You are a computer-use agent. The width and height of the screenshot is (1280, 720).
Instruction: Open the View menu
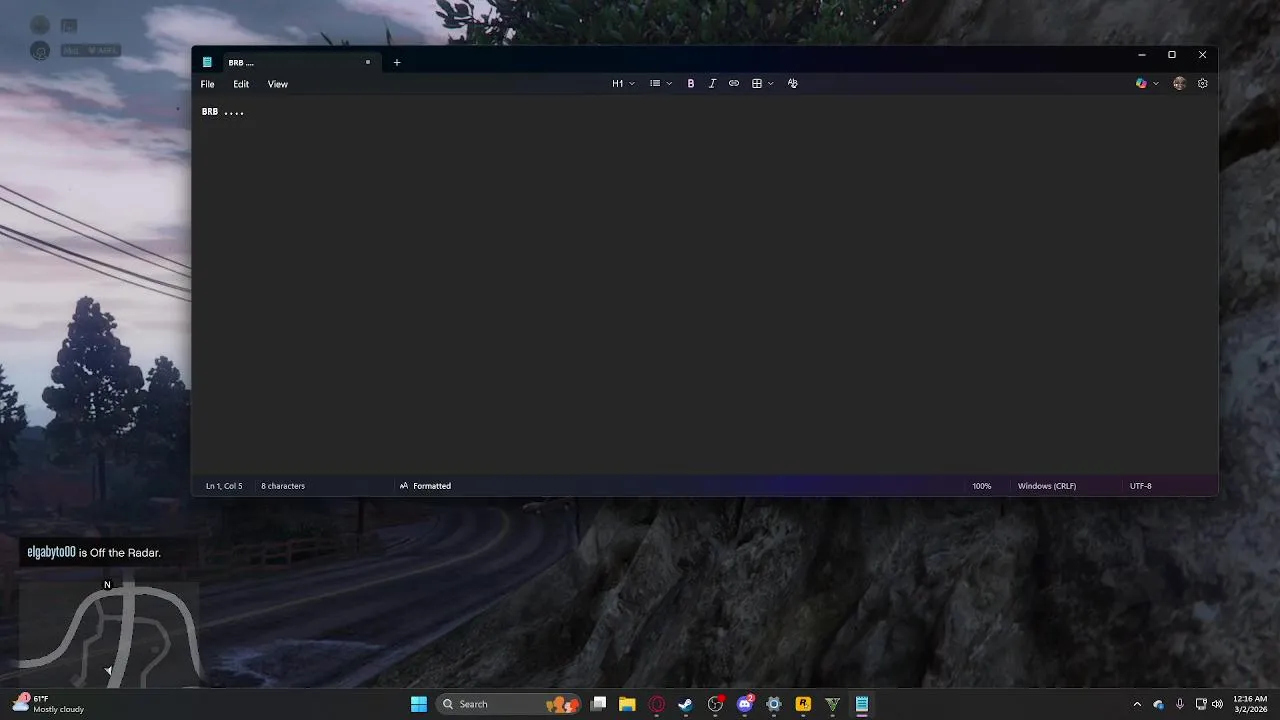278,84
